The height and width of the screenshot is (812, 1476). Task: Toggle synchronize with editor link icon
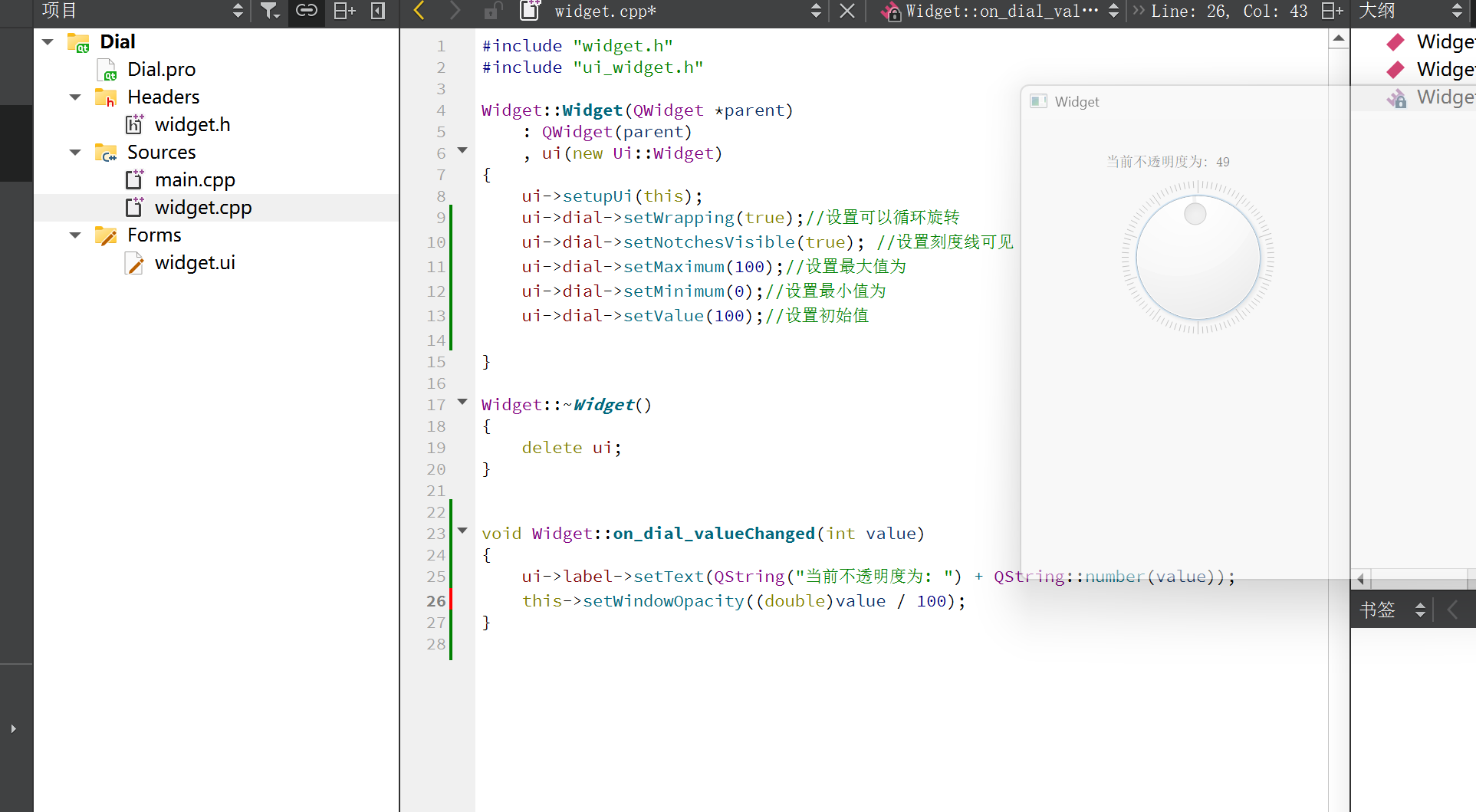307,11
